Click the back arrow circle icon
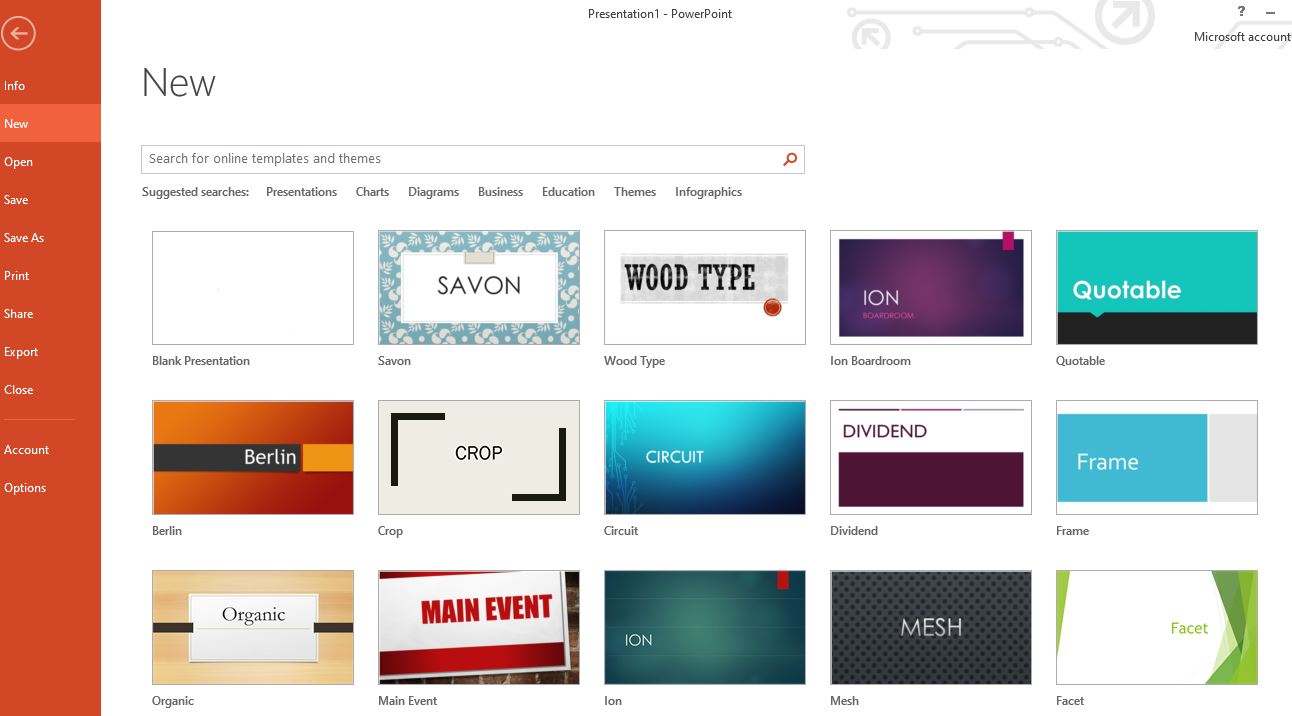Viewport: 1292px width, 716px height. point(18,33)
